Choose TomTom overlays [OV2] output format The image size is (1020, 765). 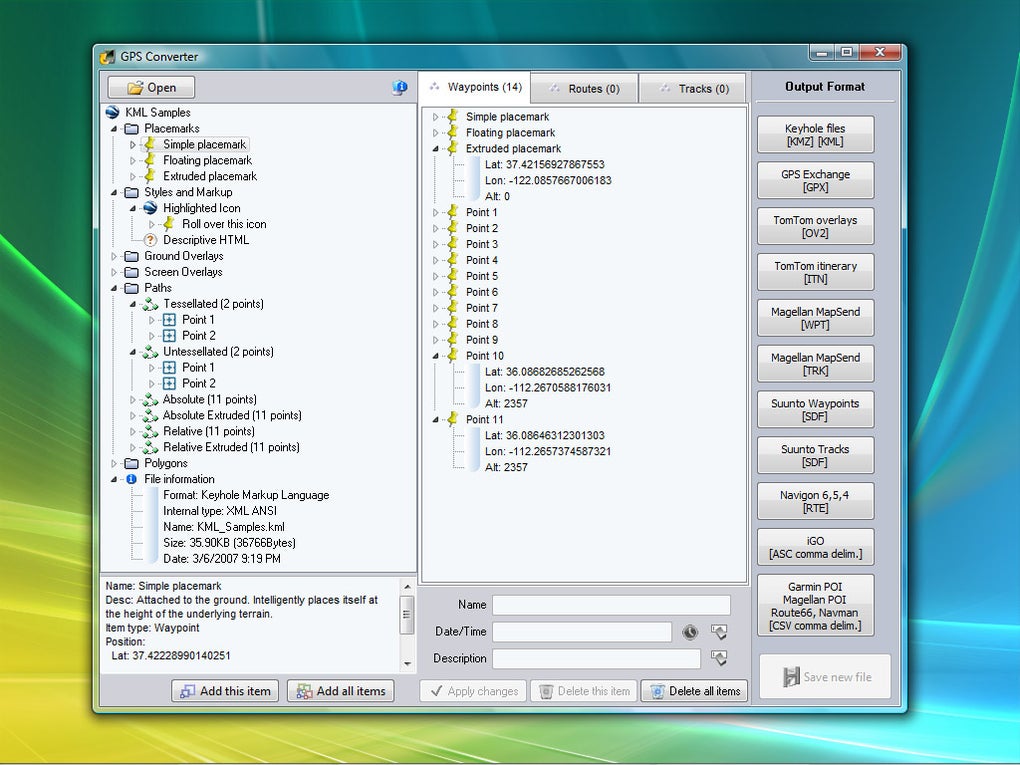tap(815, 226)
